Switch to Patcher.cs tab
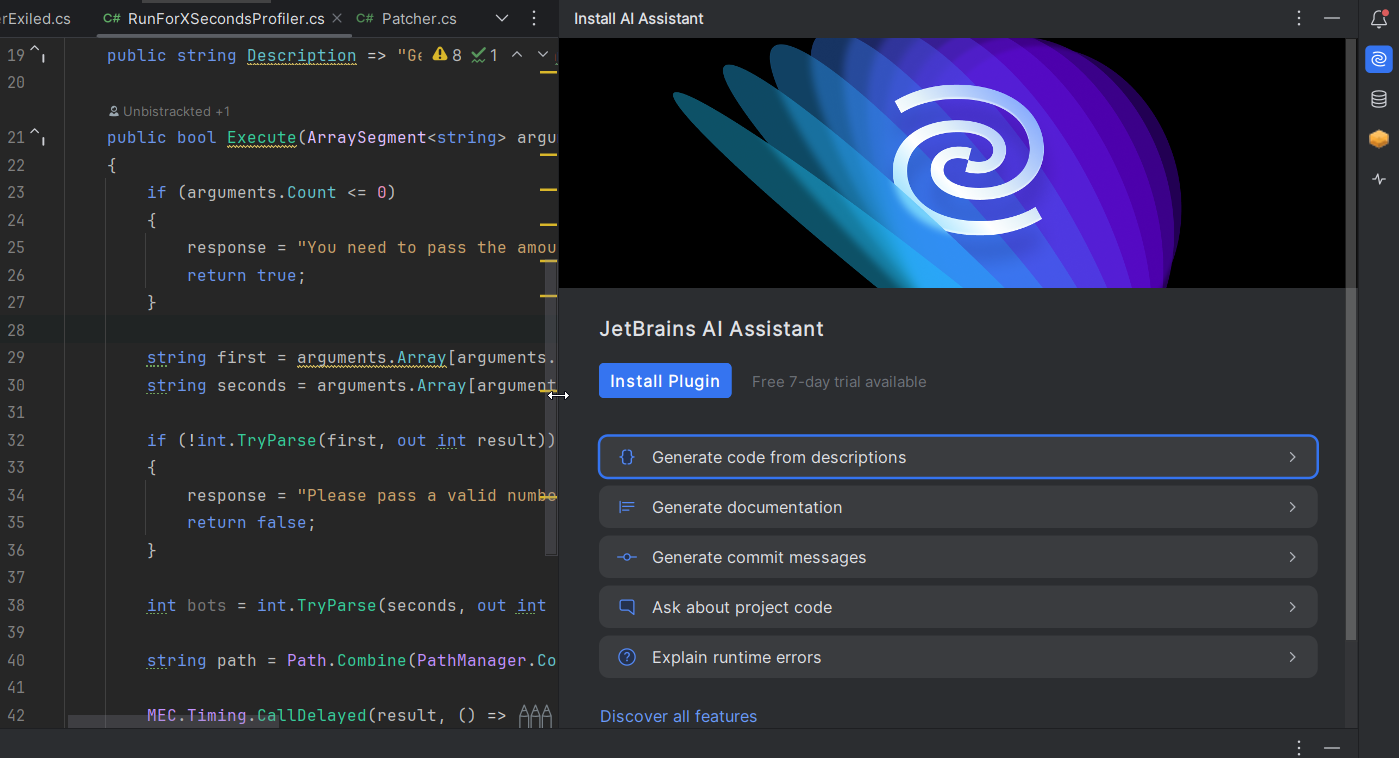 click(406, 18)
